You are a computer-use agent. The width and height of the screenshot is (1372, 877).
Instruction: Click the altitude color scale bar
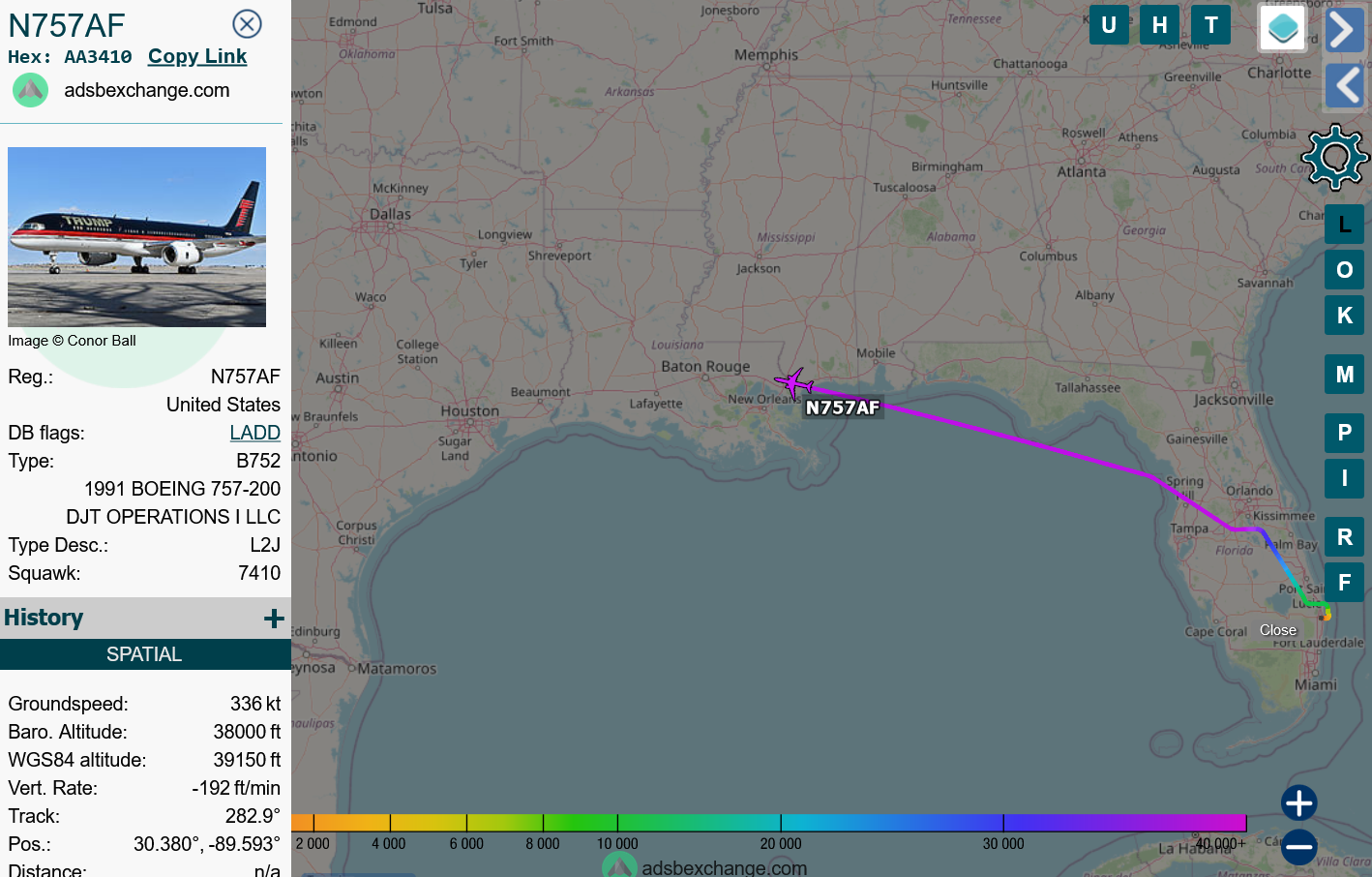[768, 823]
